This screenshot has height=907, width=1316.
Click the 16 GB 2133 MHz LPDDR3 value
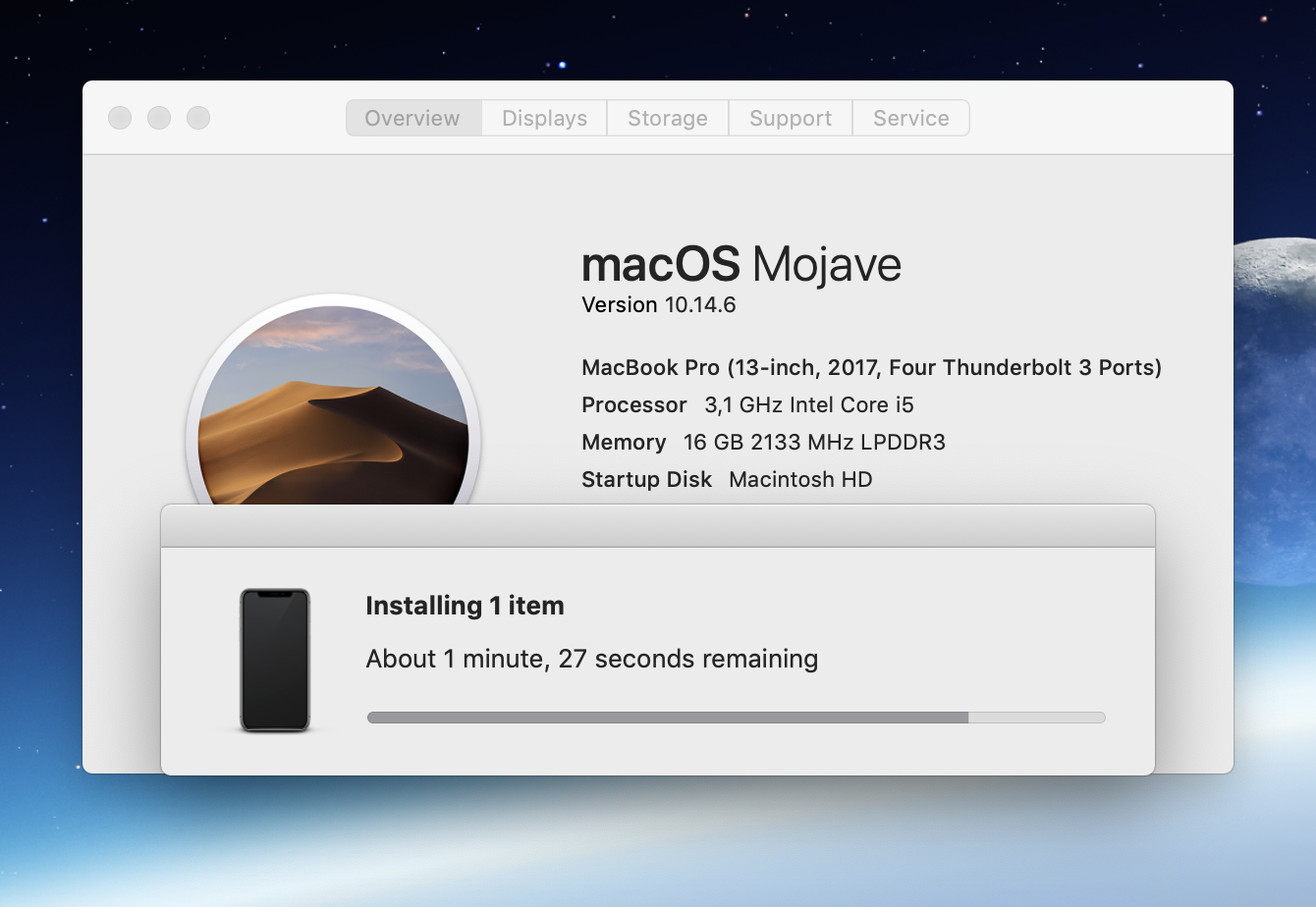[814, 442]
